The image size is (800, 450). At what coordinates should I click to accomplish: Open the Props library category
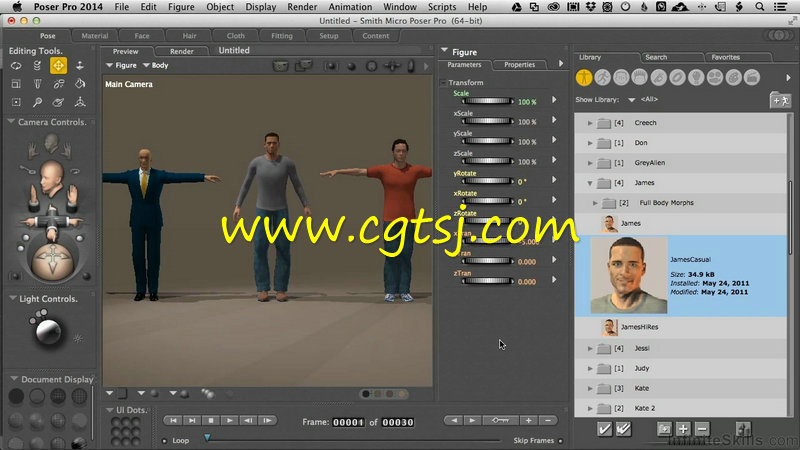point(678,78)
